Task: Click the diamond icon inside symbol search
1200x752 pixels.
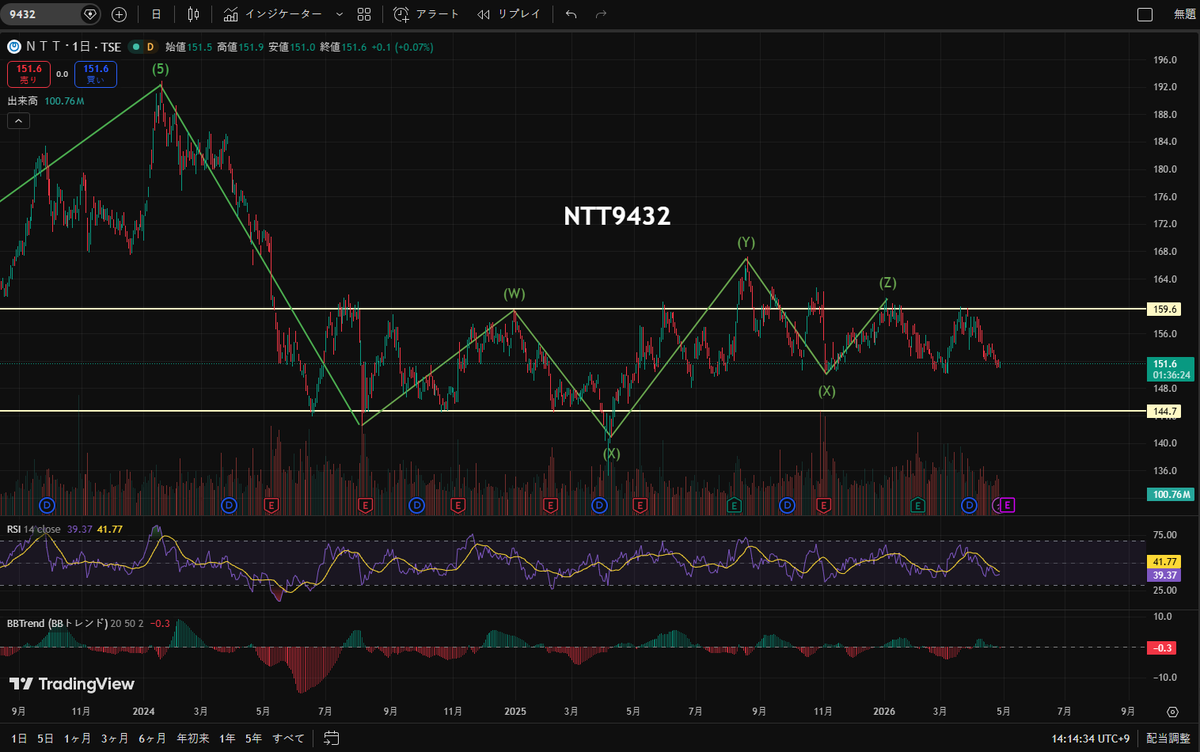Action: tap(90, 14)
